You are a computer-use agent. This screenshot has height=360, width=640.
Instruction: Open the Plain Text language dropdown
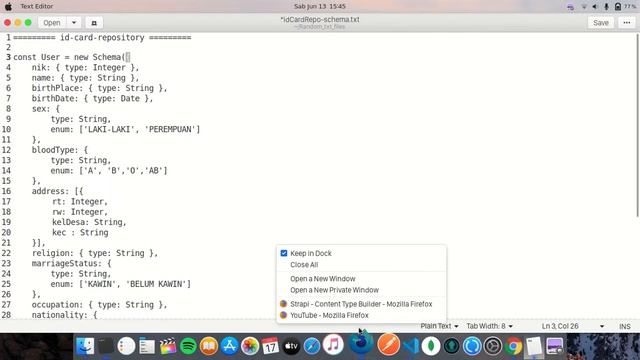[439, 326]
